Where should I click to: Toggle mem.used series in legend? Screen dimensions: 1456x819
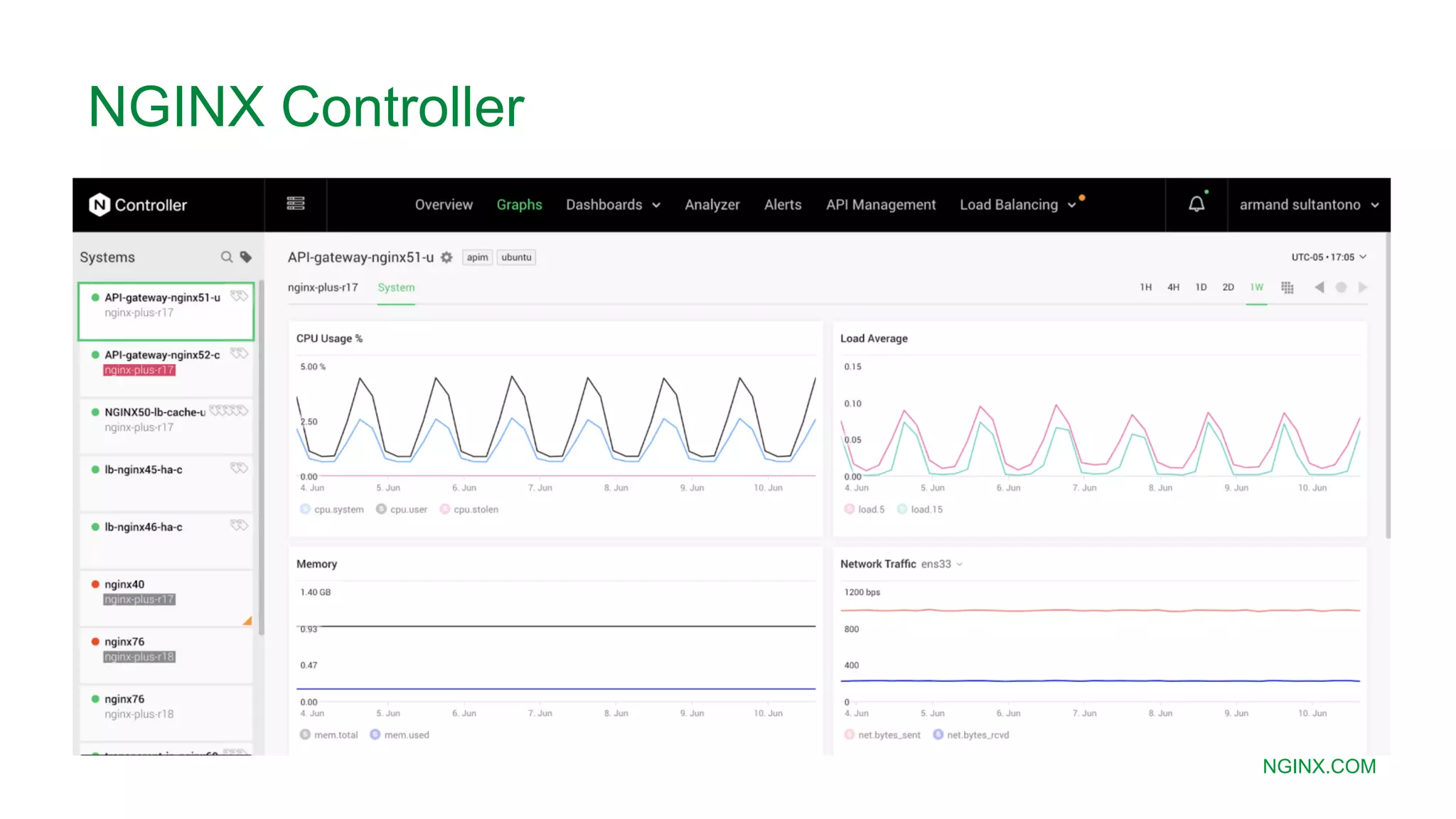click(400, 735)
